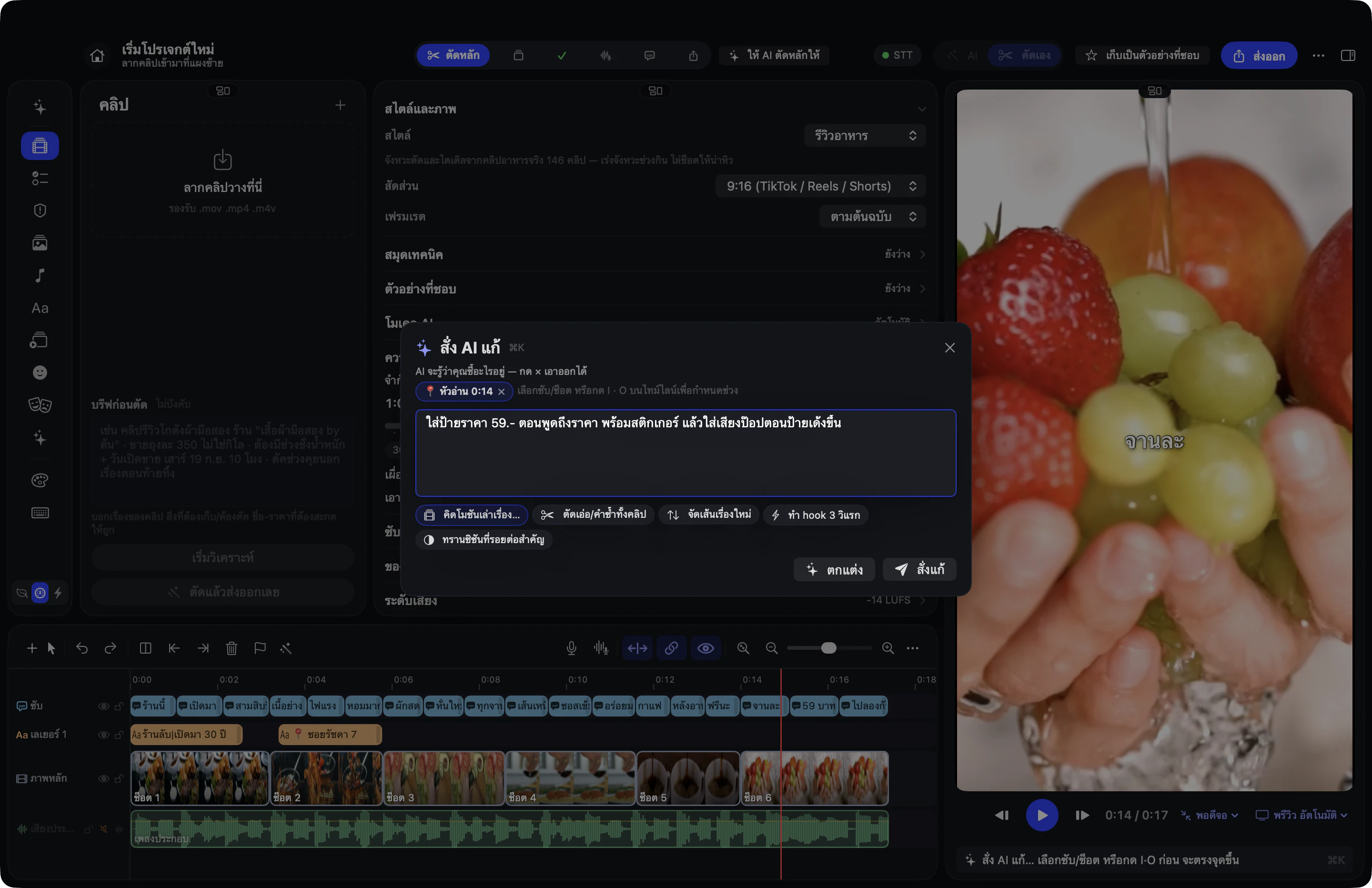Open the Aa text sidebar panel
The image size is (1372, 888).
tap(40, 308)
